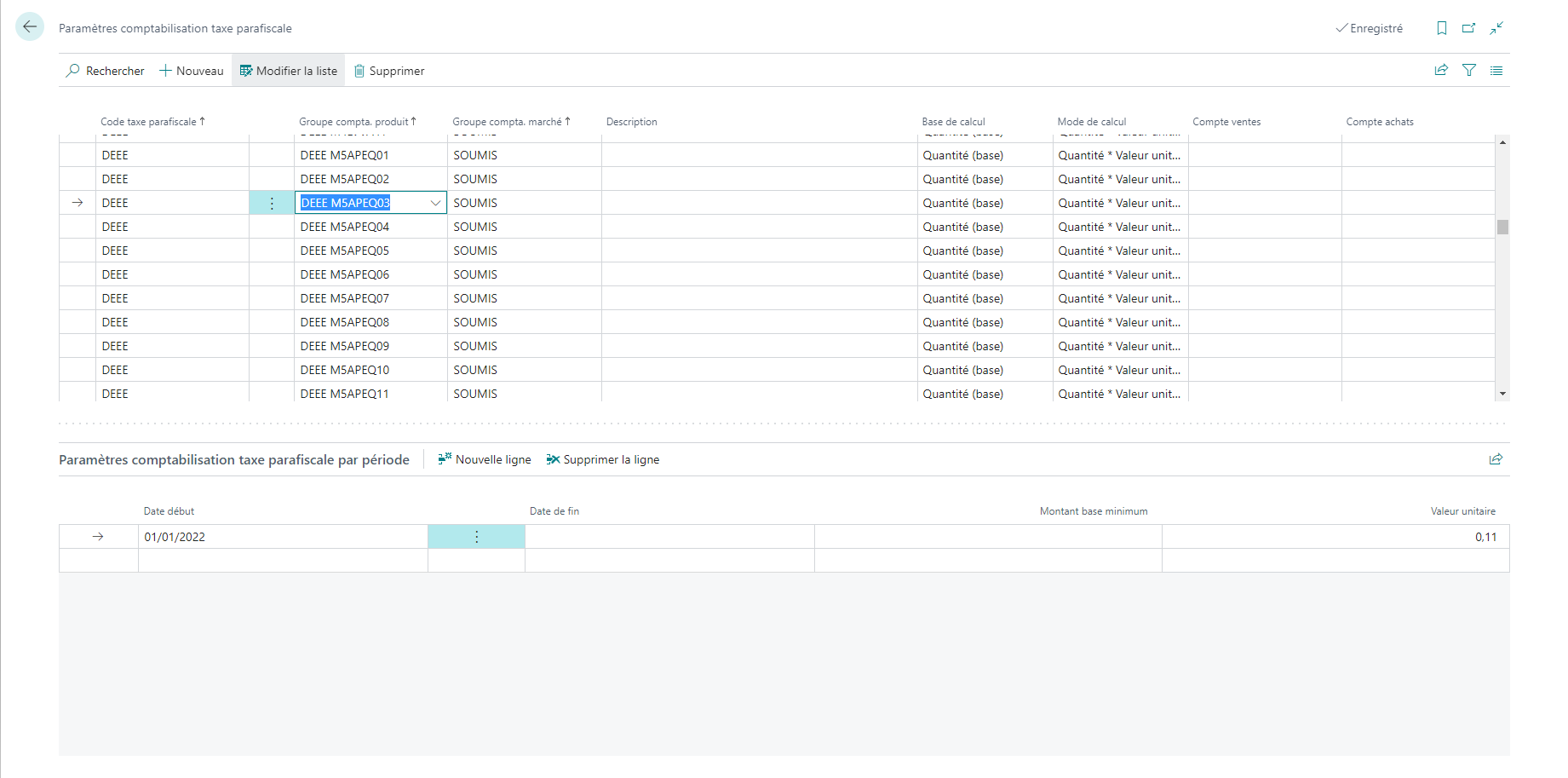Select the DEEE M5APEQ10 cell

pos(370,370)
